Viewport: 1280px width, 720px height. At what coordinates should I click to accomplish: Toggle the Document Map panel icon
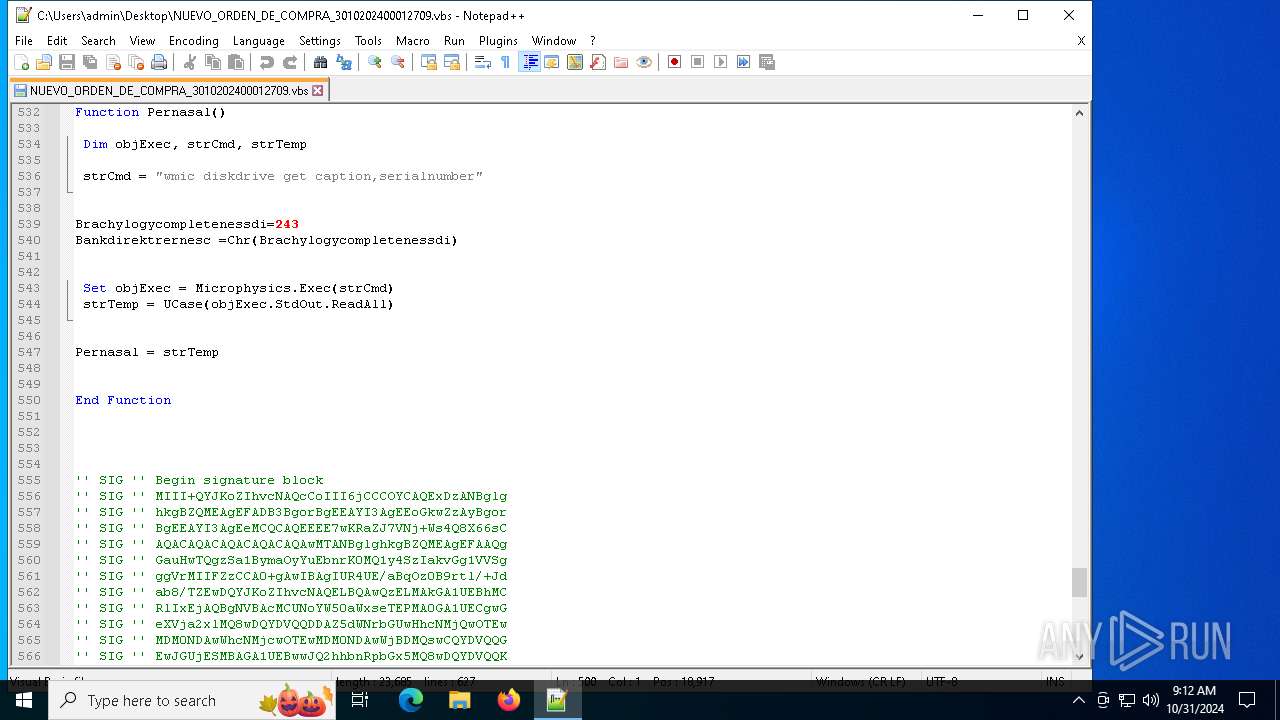point(575,62)
